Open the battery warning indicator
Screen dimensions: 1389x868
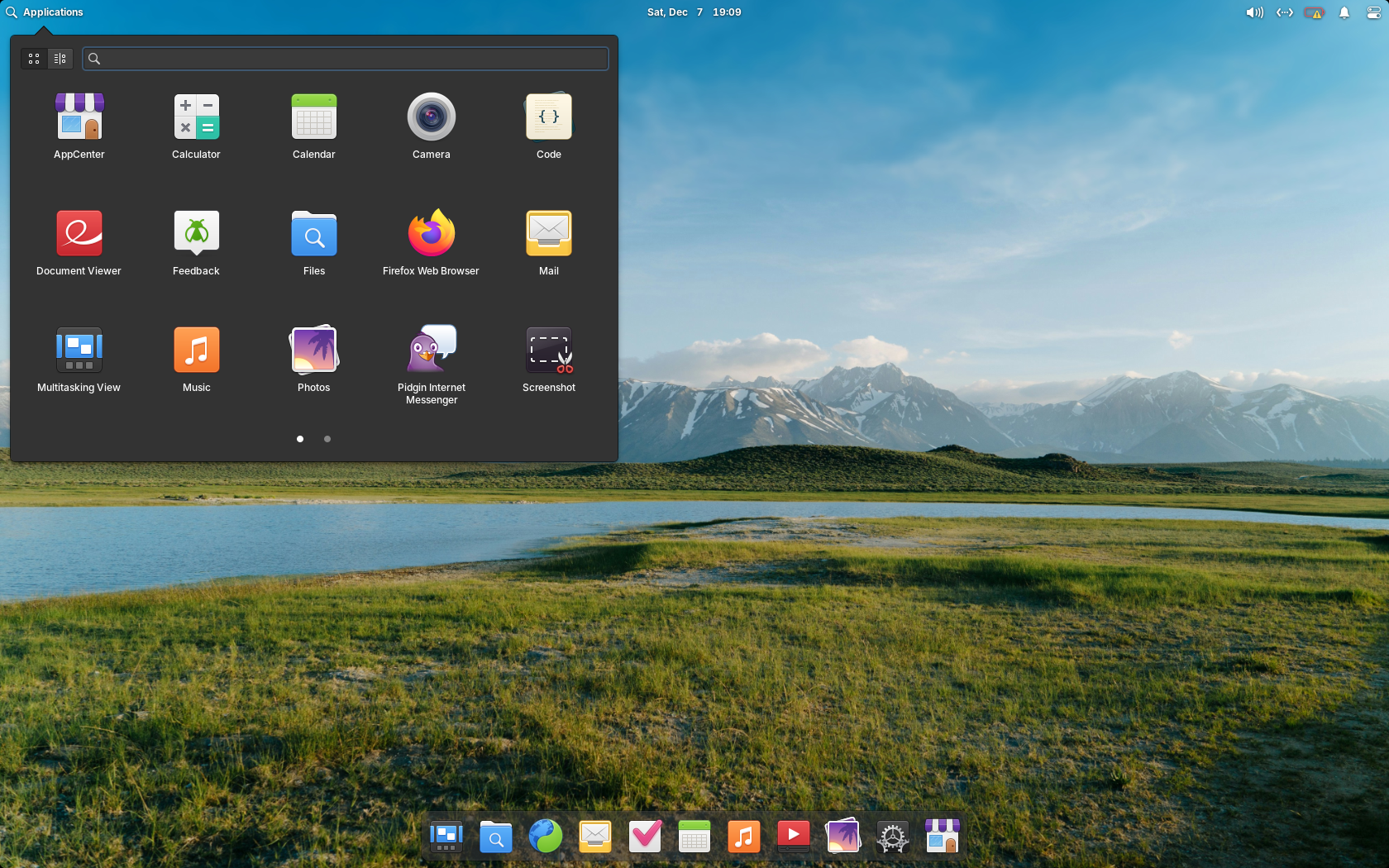[x=1314, y=12]
